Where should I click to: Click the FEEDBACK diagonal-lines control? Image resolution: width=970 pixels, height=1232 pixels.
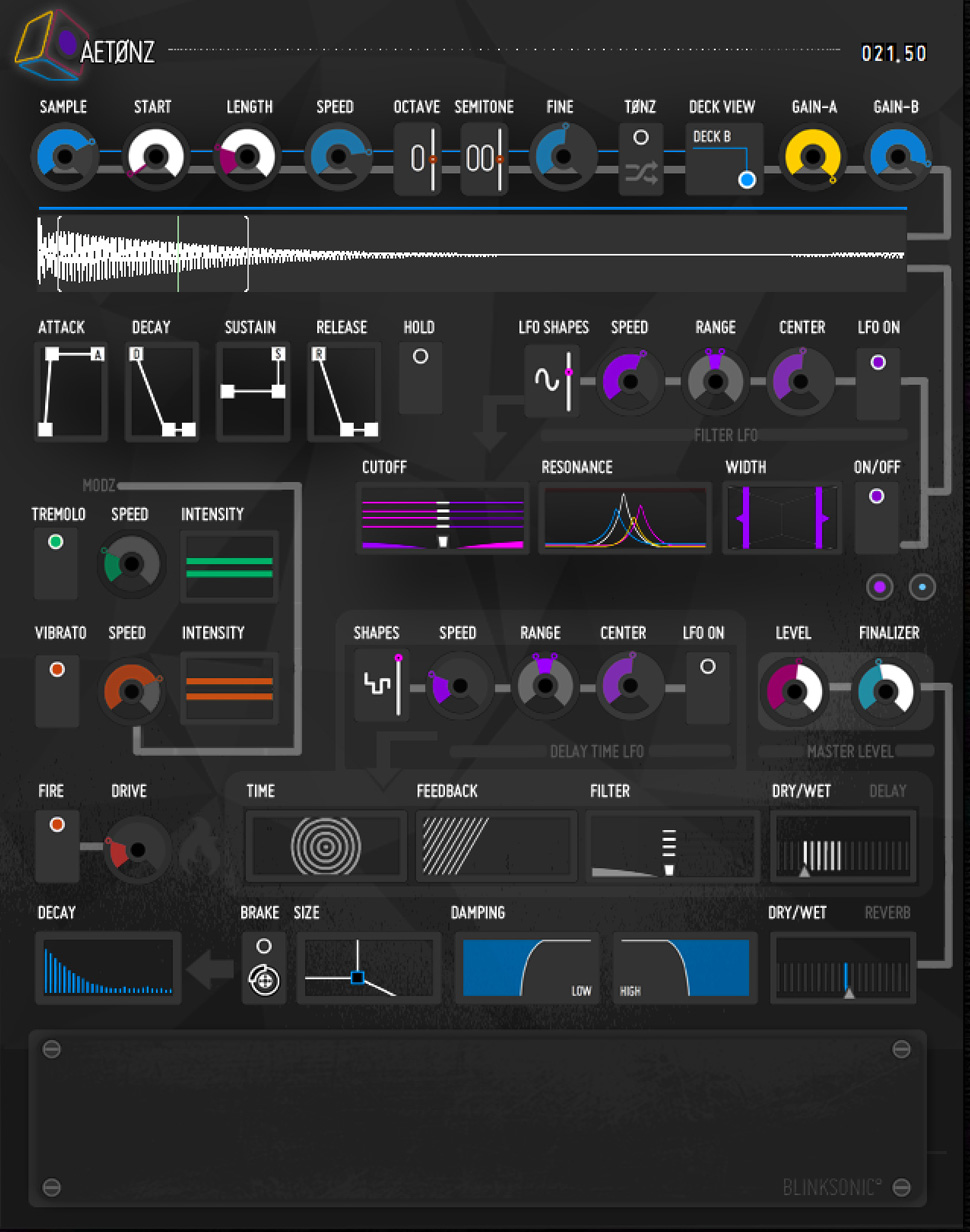point(495,845)
